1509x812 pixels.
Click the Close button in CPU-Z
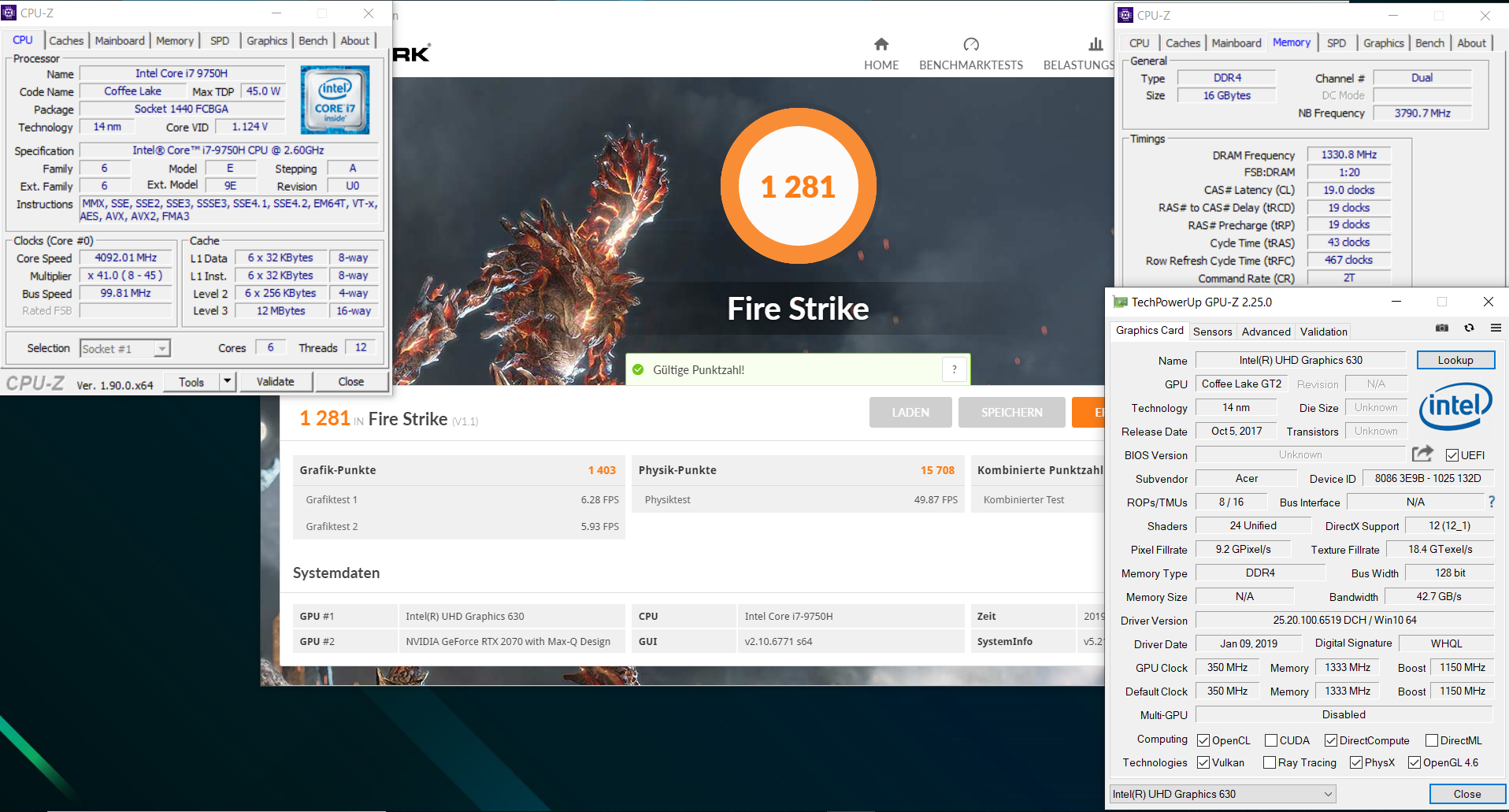pos(351,381)
